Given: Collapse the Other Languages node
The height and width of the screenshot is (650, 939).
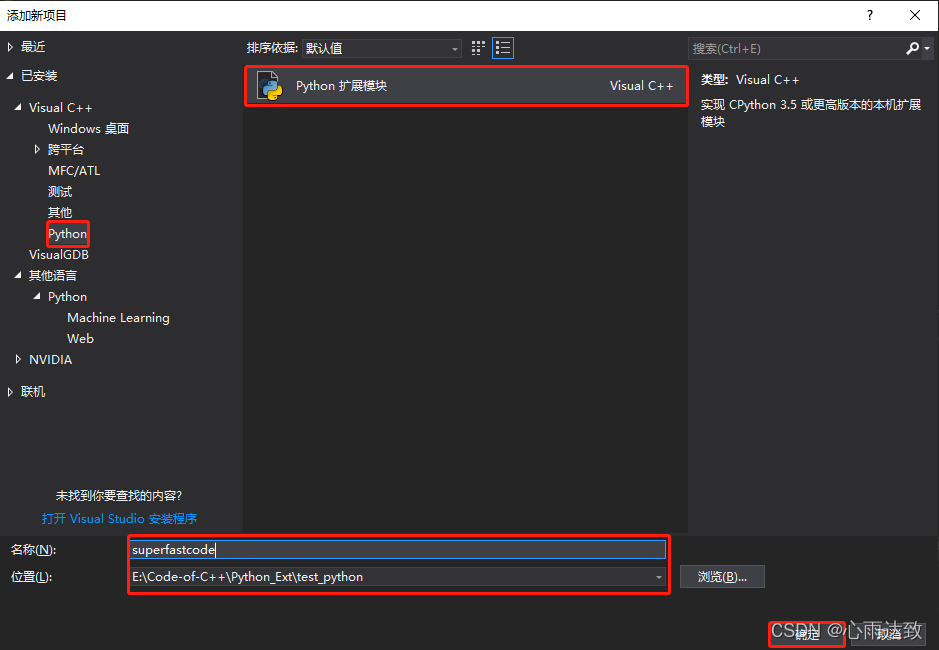Looking at the screenshot, I should (x=18, y=275).
